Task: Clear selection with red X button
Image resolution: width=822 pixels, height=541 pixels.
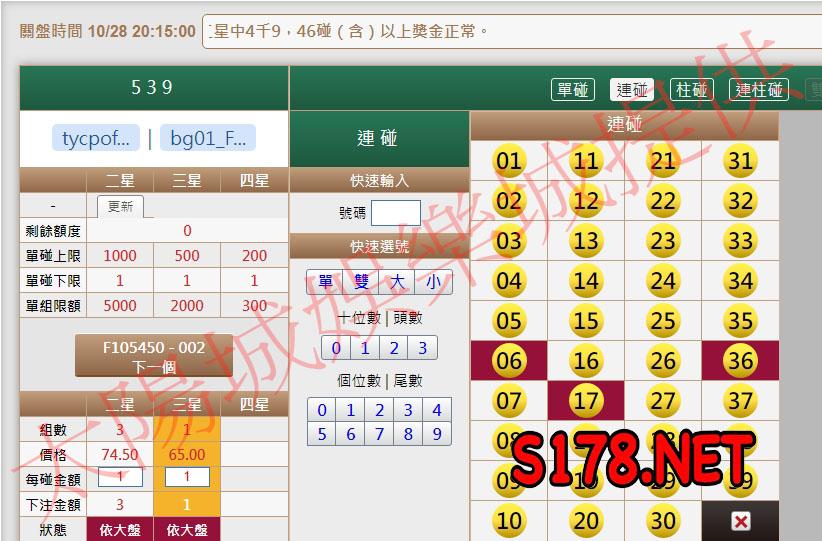Action: 740,522
